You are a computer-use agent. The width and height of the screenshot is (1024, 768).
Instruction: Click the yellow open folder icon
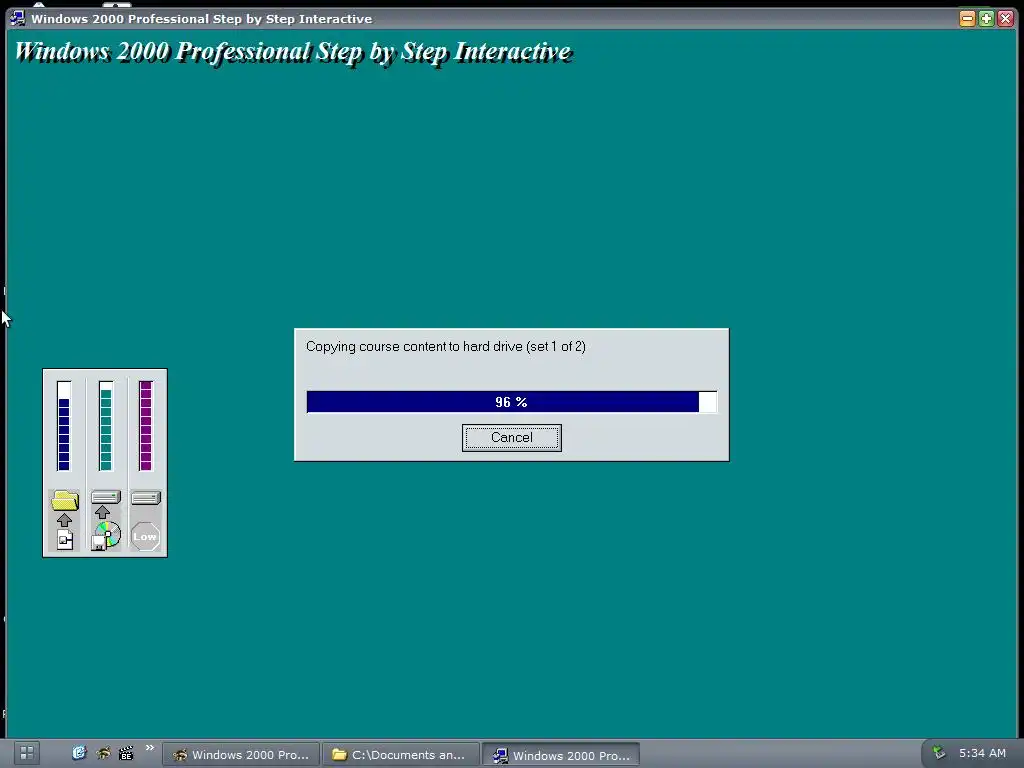point(65,501)
